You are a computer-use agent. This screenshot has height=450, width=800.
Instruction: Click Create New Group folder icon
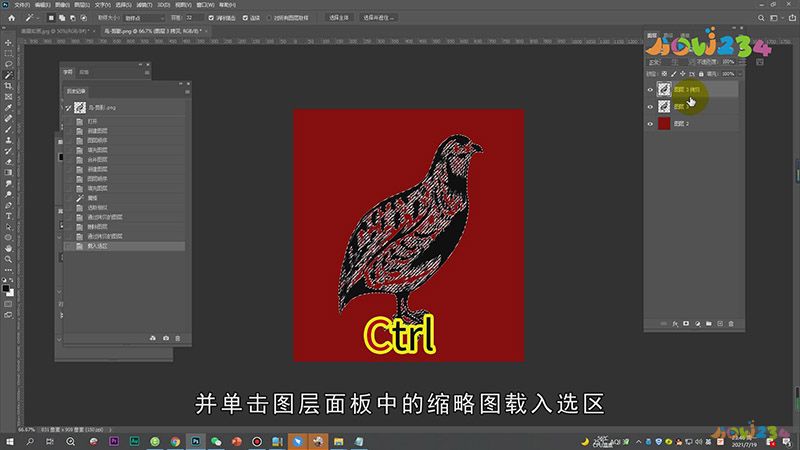[709, 323]
